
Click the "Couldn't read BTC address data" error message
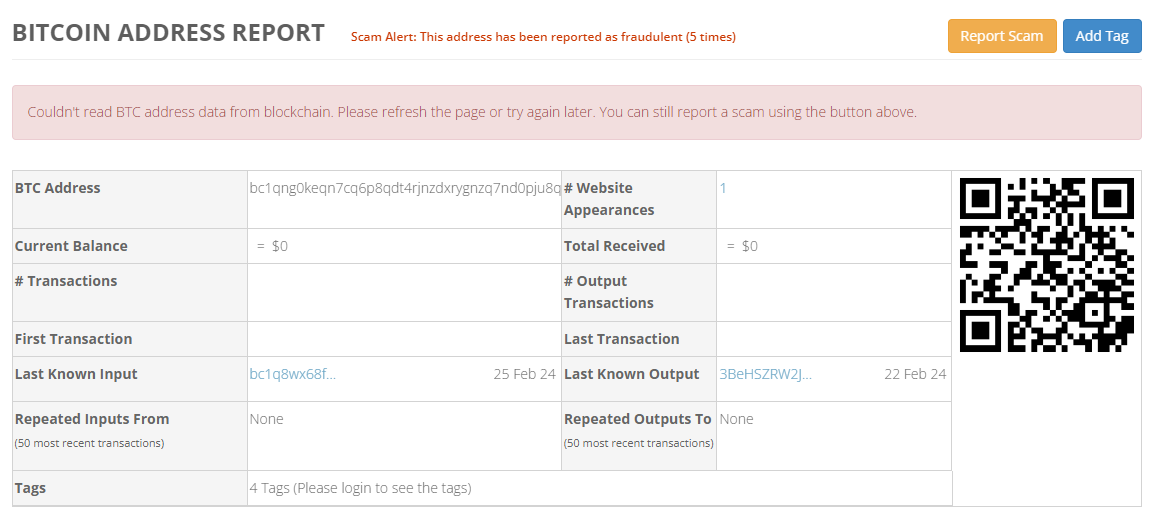(472, 112)
